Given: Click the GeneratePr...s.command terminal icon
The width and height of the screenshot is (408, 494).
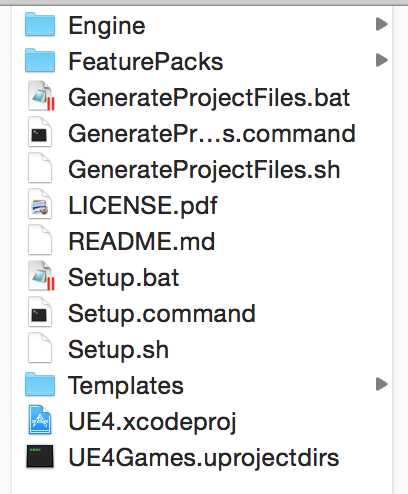Looking at the screenshot, I should click(x=40, y=132).
